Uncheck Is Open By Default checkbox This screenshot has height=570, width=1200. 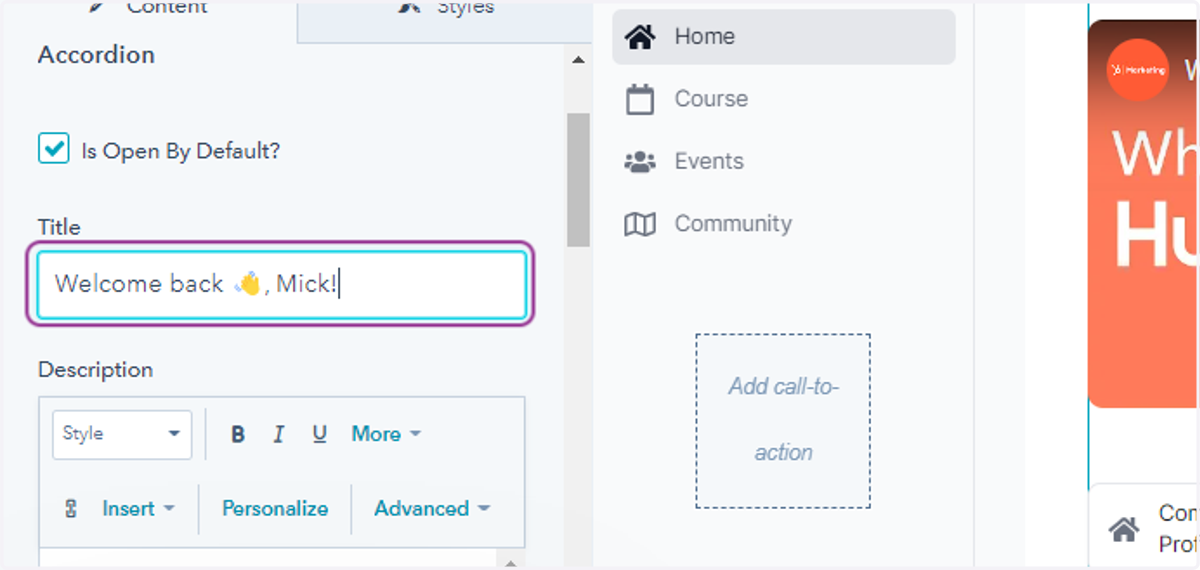53,148
